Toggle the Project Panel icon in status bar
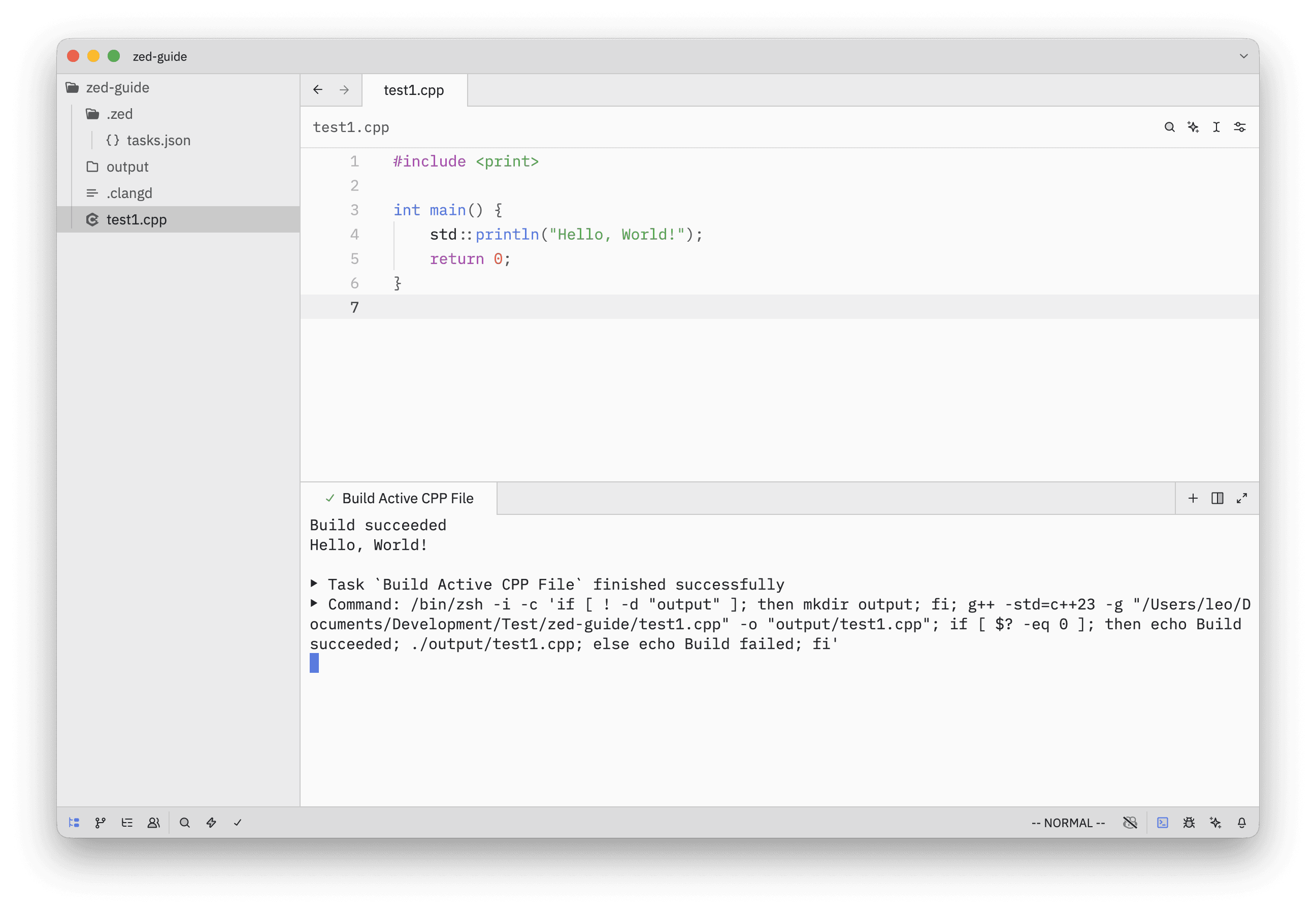The width and height of the screenshot is (1316, 913). click(74, 823)
